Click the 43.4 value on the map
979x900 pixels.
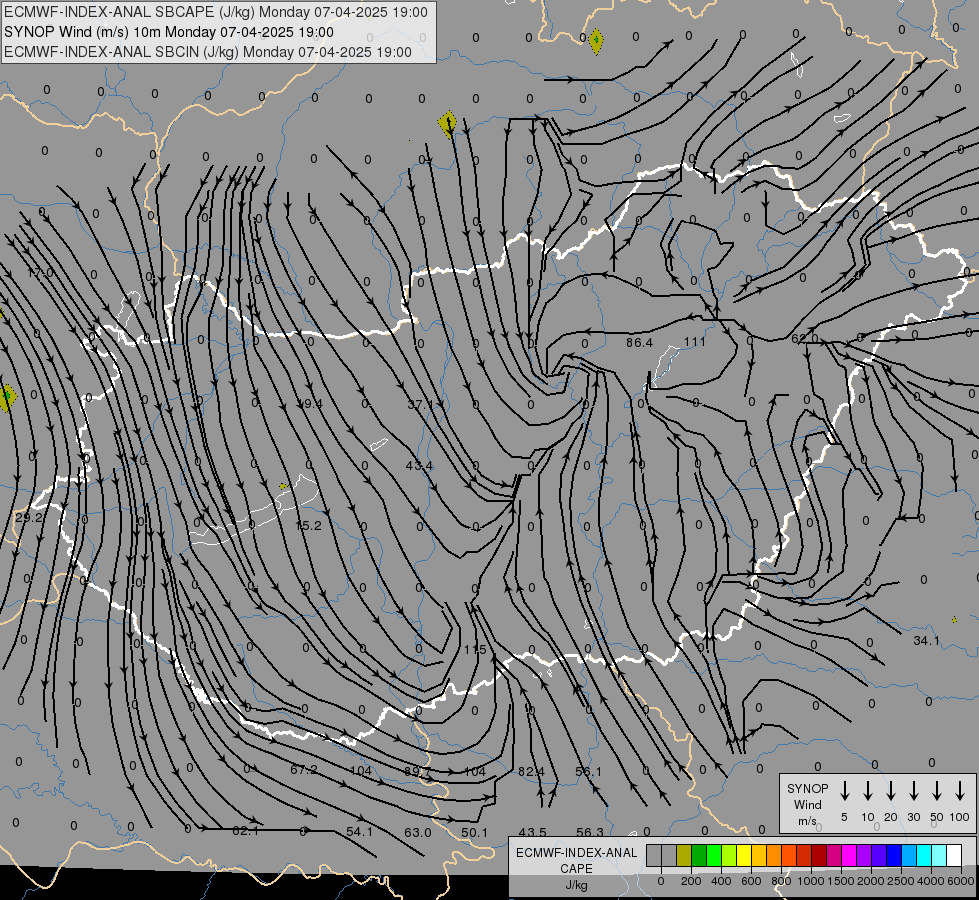(x=419, y=465)
